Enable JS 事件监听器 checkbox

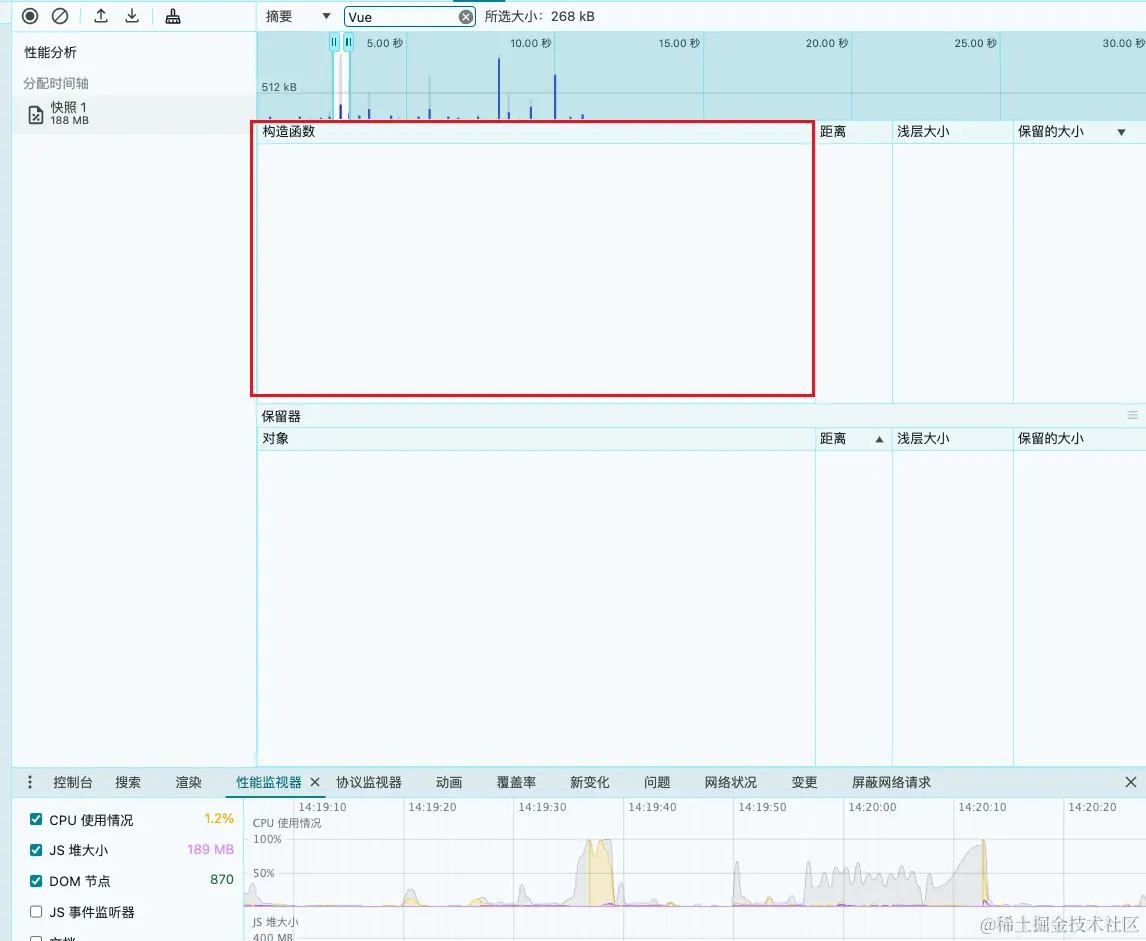click(36, 911)
